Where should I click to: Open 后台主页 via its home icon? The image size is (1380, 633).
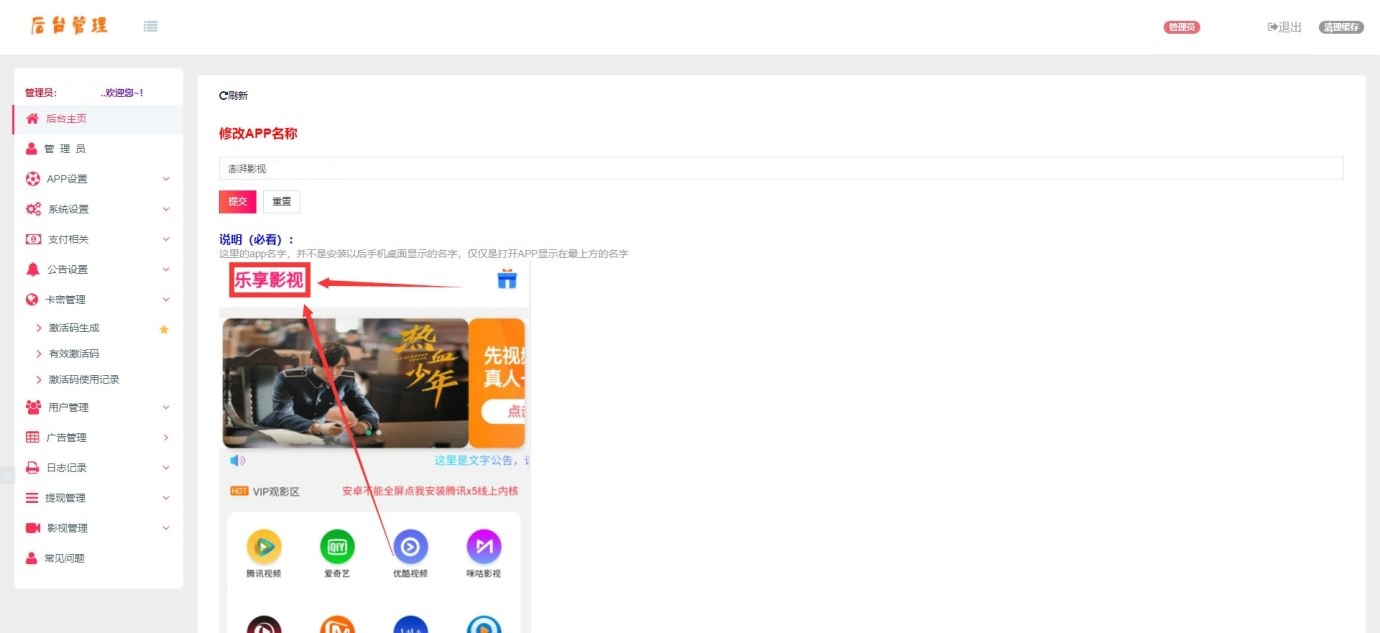pyautogui.click(x=32, y=118)
